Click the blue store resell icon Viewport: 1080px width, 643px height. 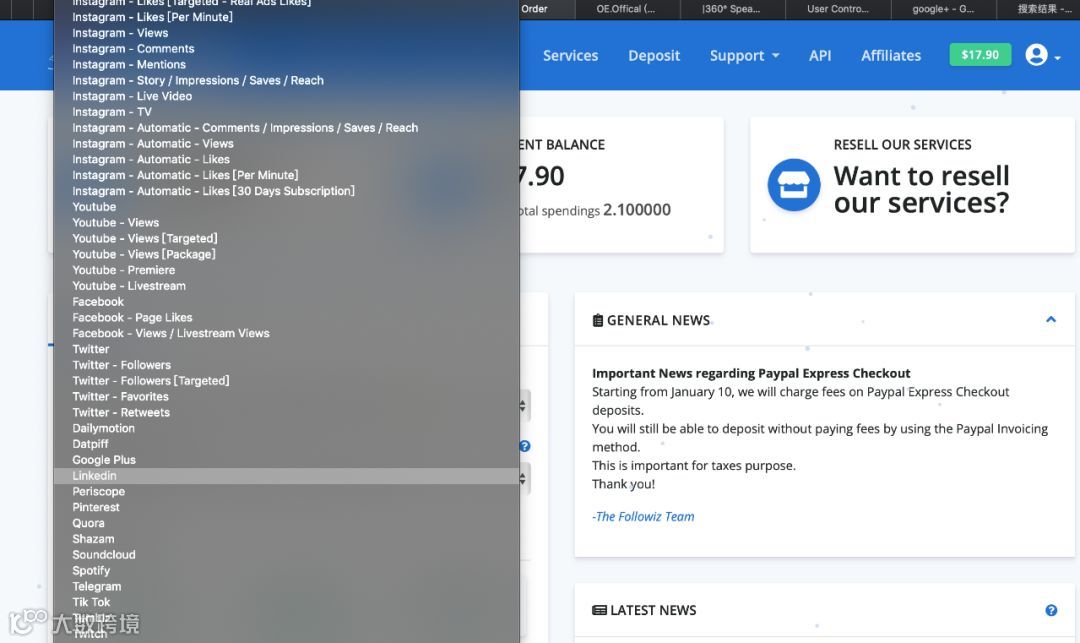coord(794,185)
